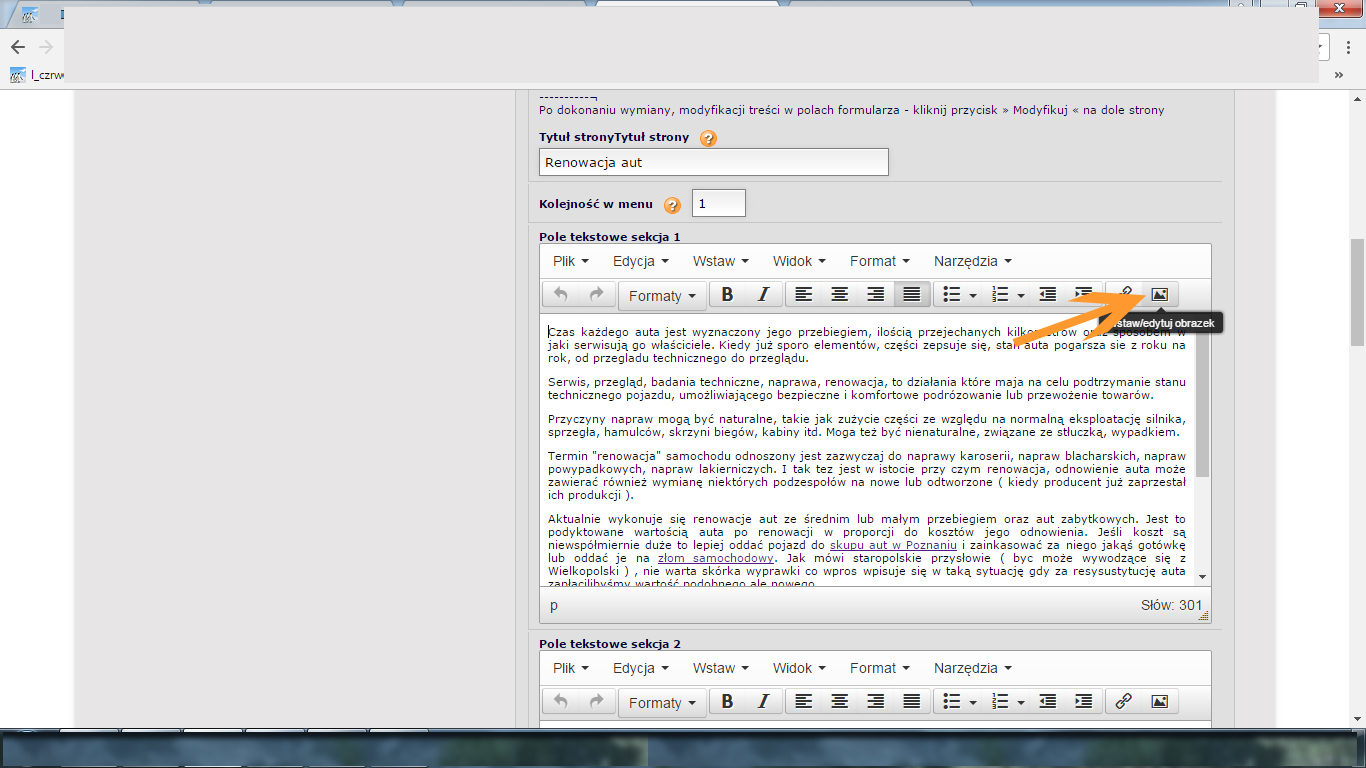The height and width of the screenshot is (768, 1366).
Task: Insert link in section 2 editor
Action: tap(1124, 702)
